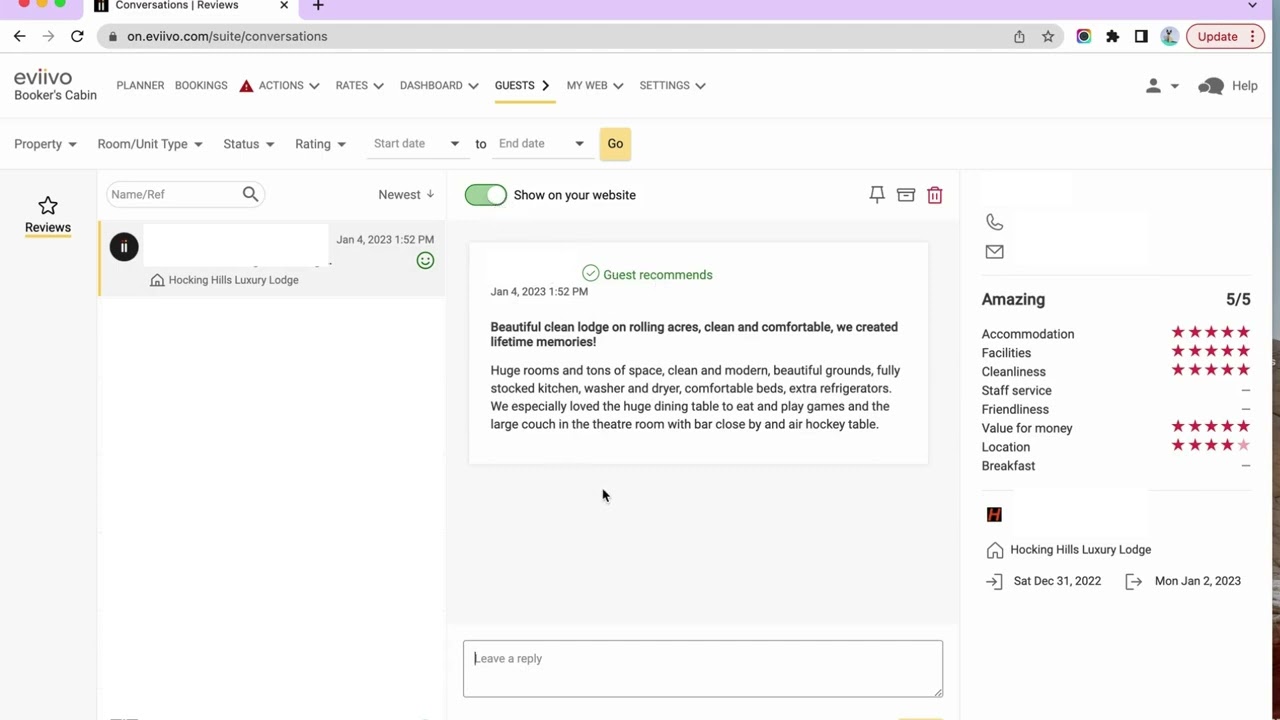
Task: Click the Sat Dec 31, 2022 date
Action: pos(1057,581)
